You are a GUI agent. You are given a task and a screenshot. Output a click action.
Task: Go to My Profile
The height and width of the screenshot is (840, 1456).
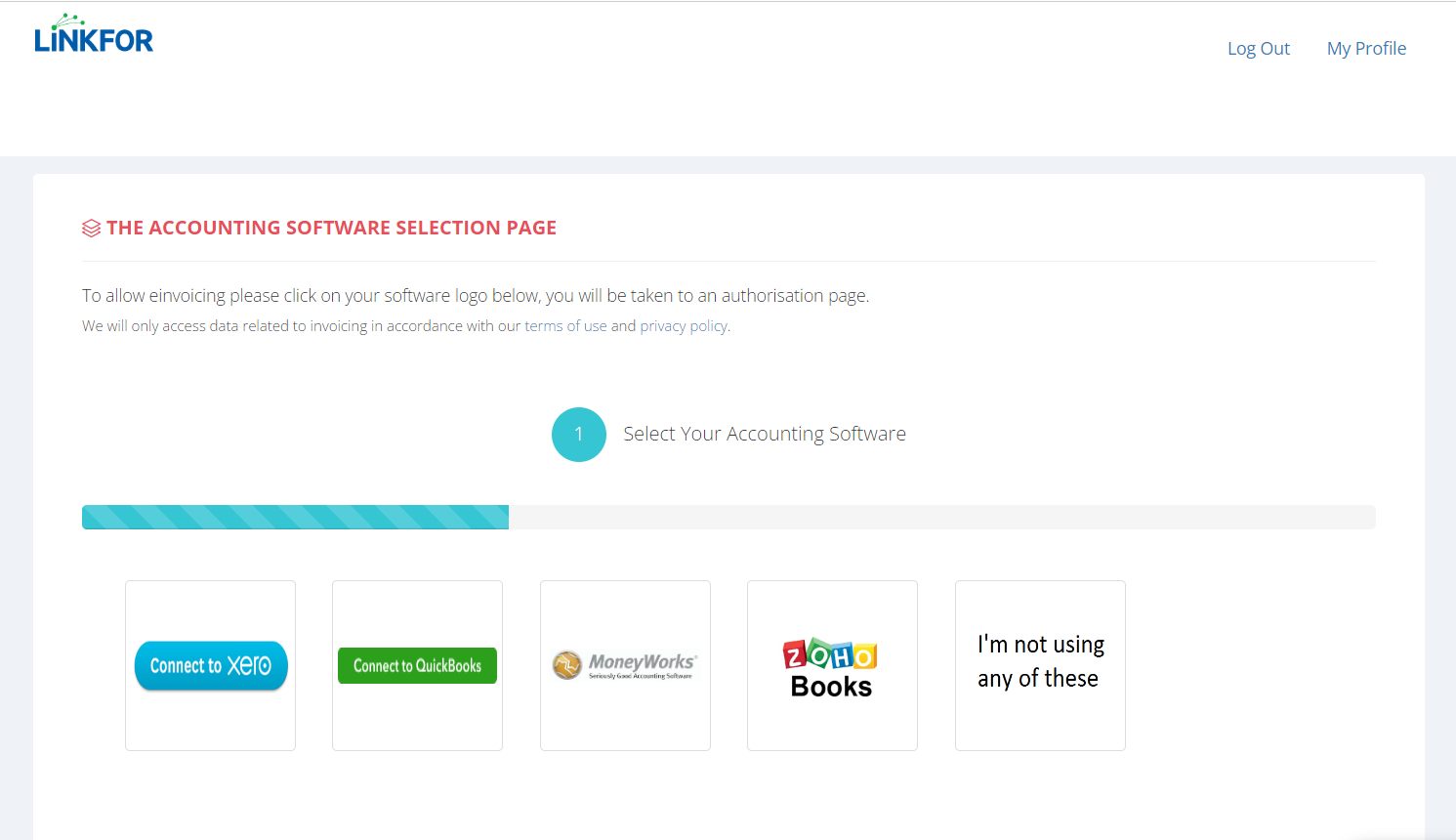(x=1366, y=49)
